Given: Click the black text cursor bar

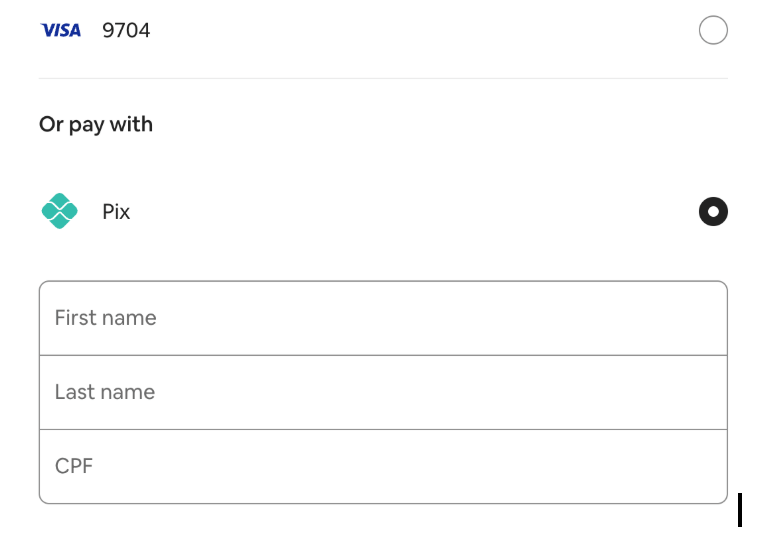Looking at the screenshot, I should [740, 510].
